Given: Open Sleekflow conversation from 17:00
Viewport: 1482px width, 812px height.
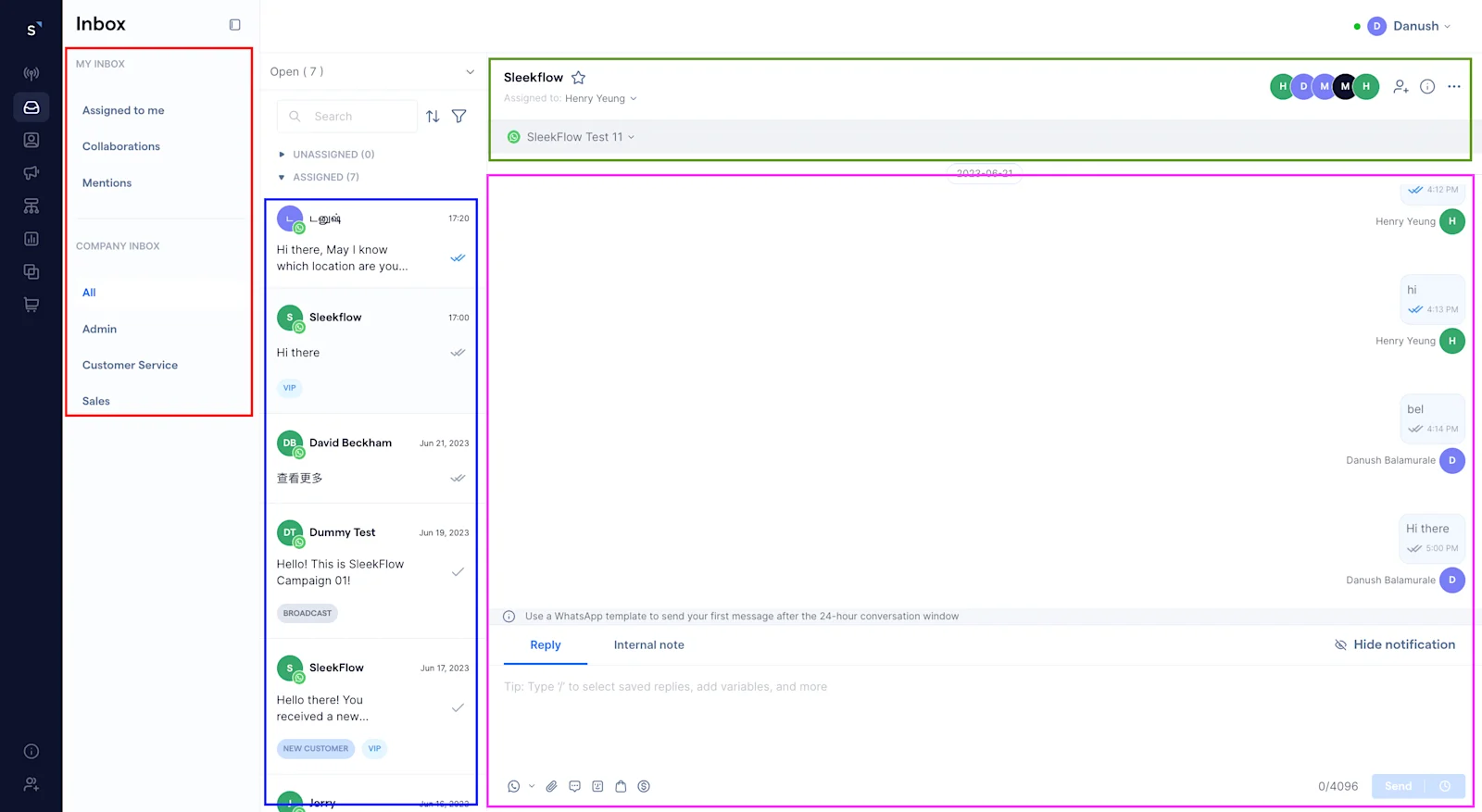Looking at the screenshot, I should pyautogui.click(x=371, y=352).
